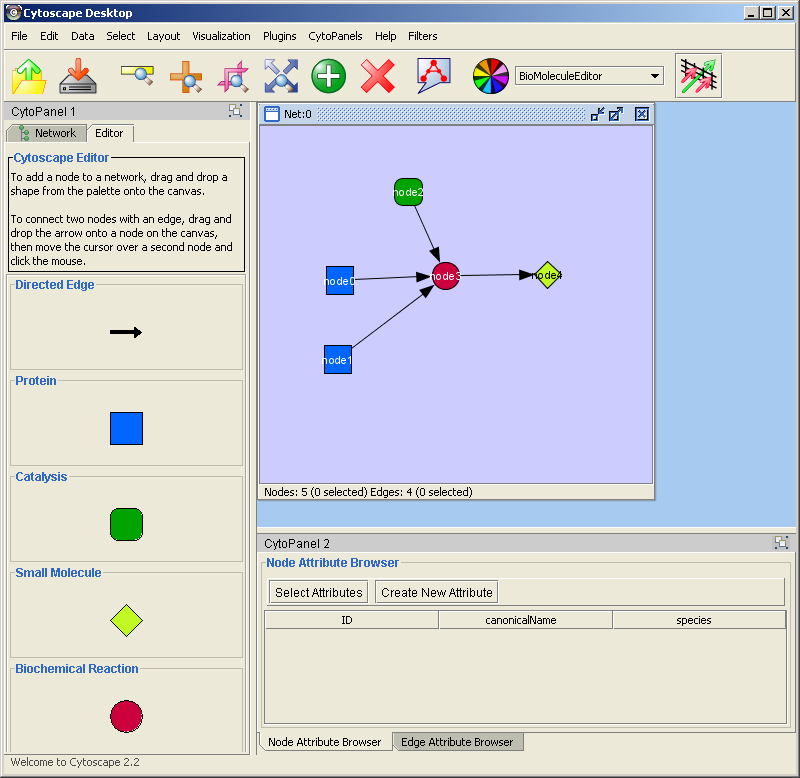The width and height of the screenshot is (800, 778).
Task: Click the Select Attributes button
Action: [x=318, y=592]
